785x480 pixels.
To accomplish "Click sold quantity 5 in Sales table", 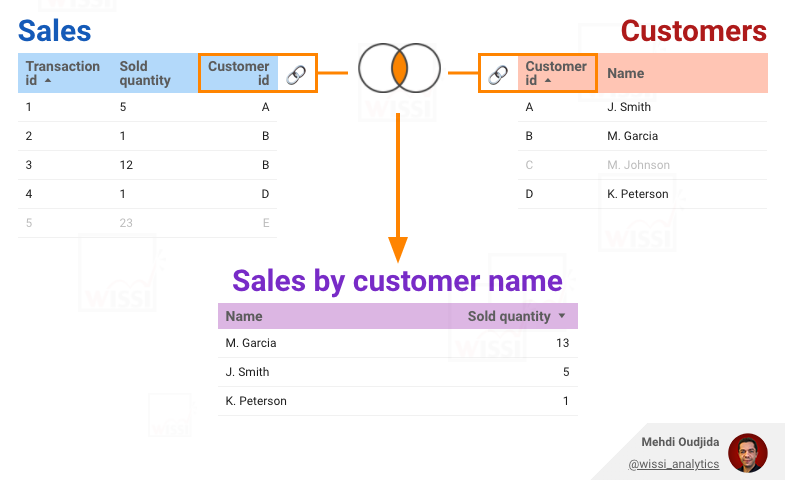I will click(x=123, y=107).
